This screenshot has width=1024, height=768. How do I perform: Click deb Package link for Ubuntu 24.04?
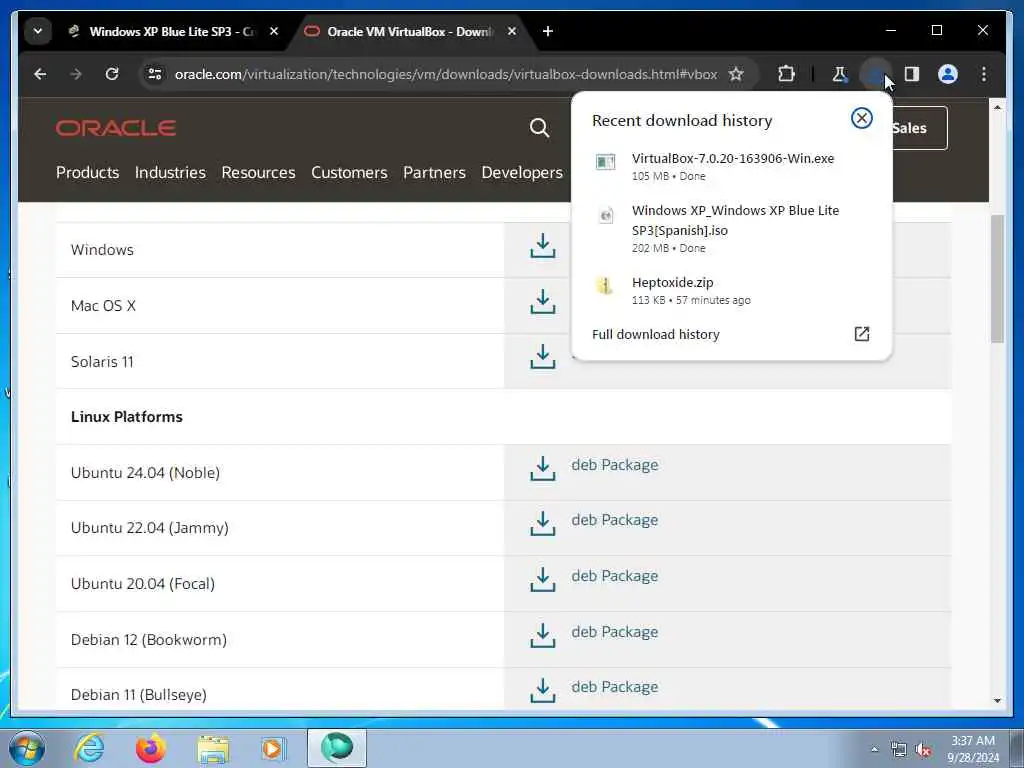tap(615, 464)
